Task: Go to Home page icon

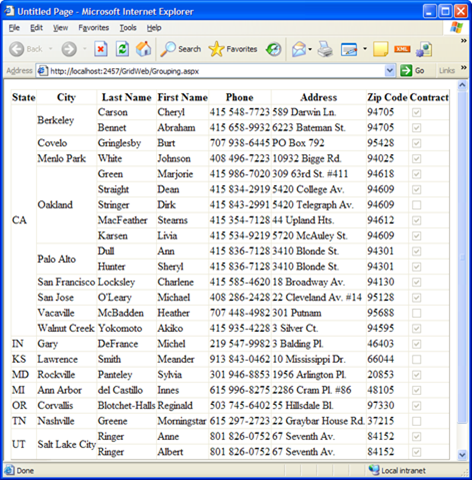Action: [144, 49]
